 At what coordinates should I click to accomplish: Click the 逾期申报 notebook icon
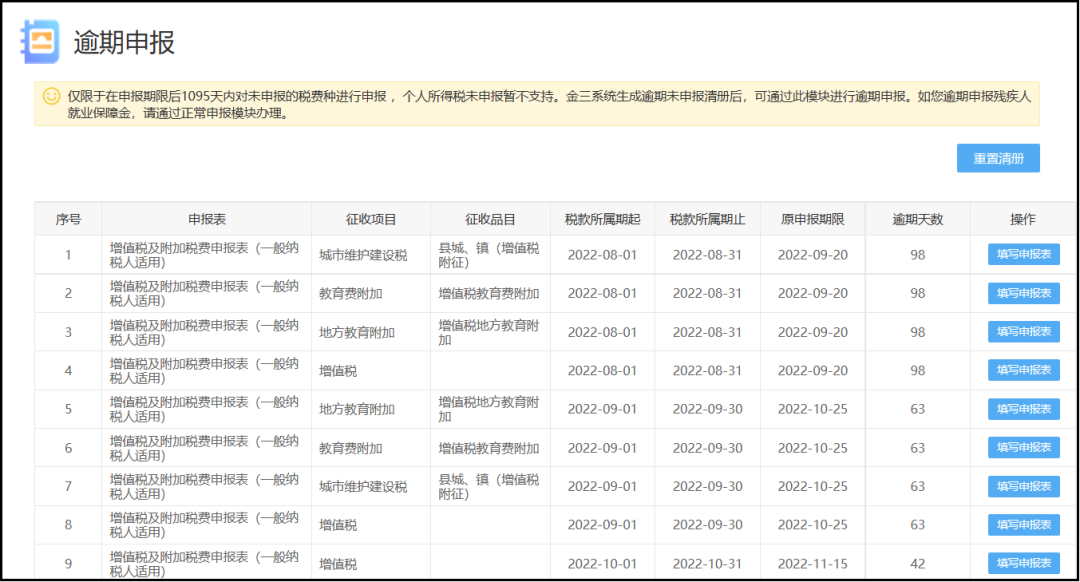[40, 42]
